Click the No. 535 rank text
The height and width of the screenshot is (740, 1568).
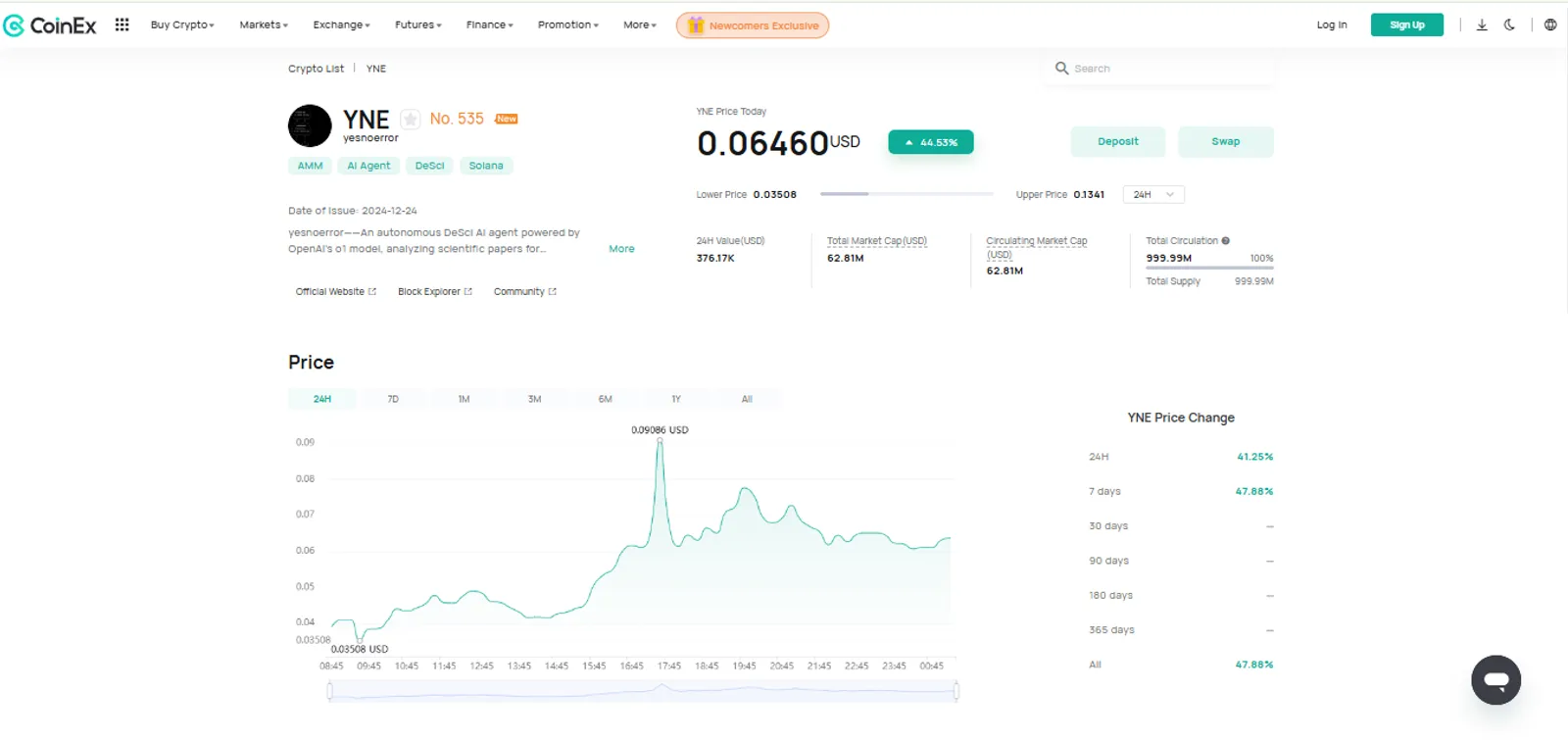(457, 119)
